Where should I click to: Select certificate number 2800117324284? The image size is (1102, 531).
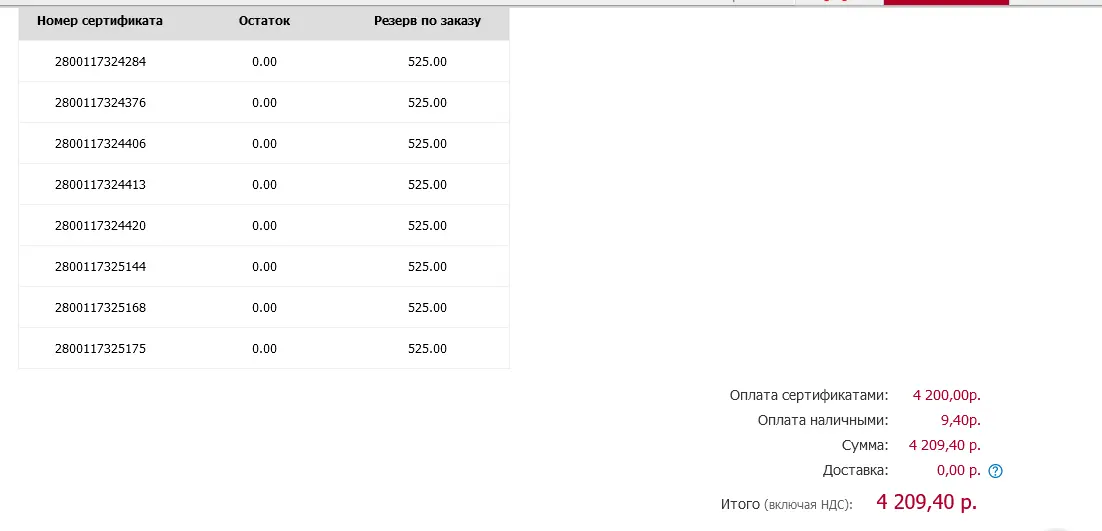coord(101,62)
